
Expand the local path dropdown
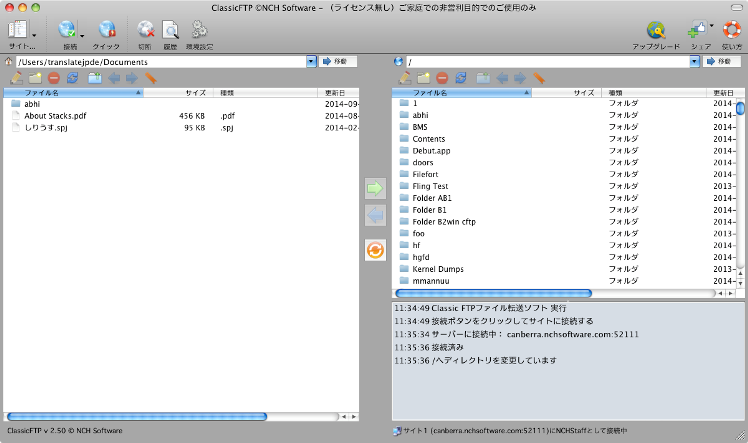coord(311,62)
